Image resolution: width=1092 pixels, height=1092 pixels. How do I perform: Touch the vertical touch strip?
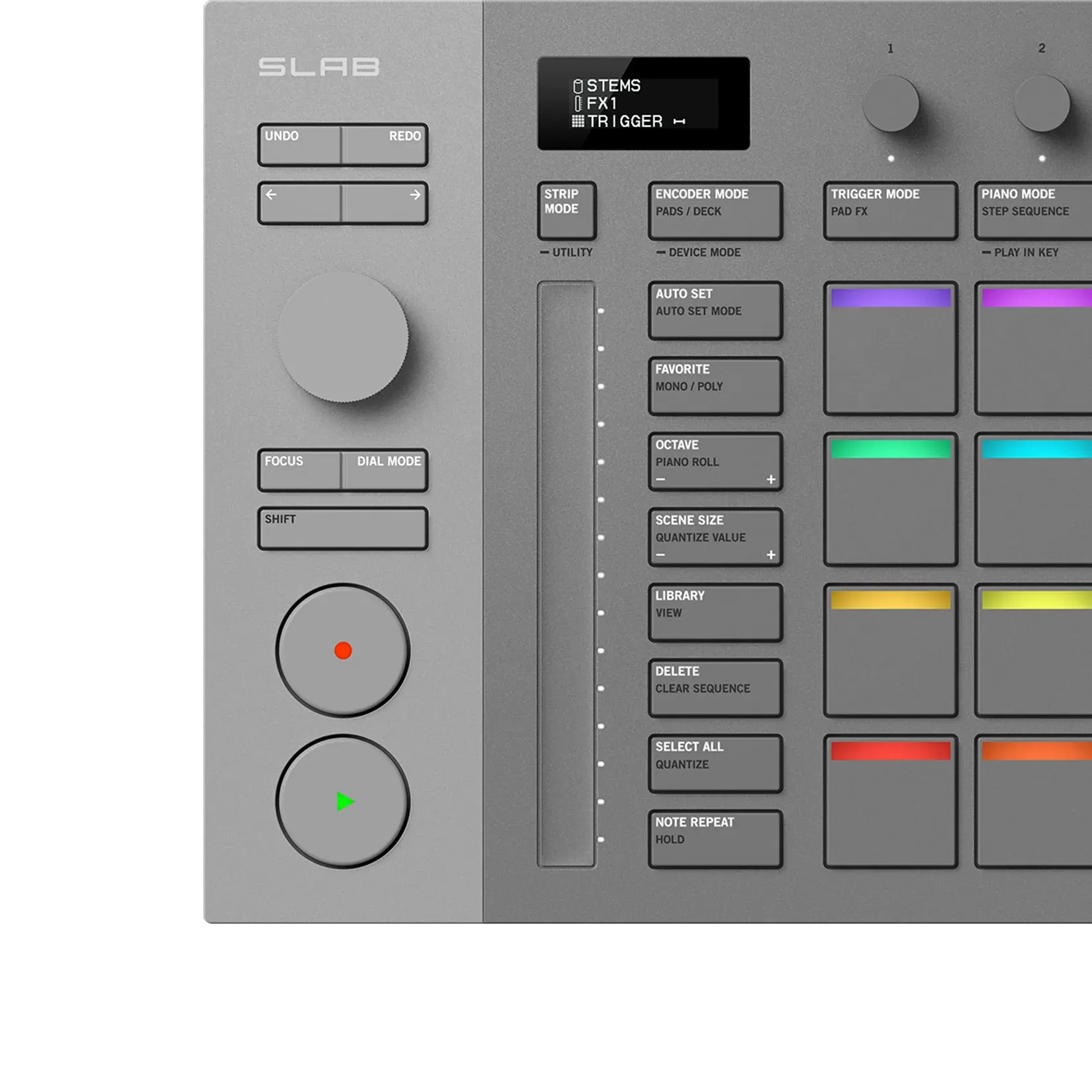pos(566,574)
